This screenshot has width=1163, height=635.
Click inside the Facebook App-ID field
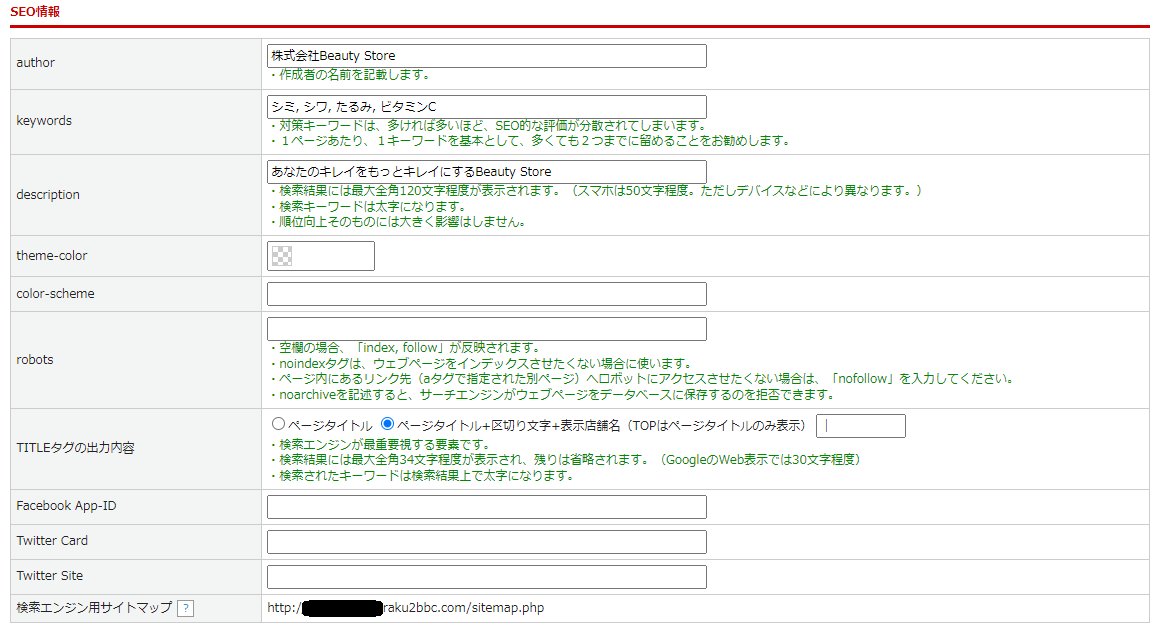(486, 507)
